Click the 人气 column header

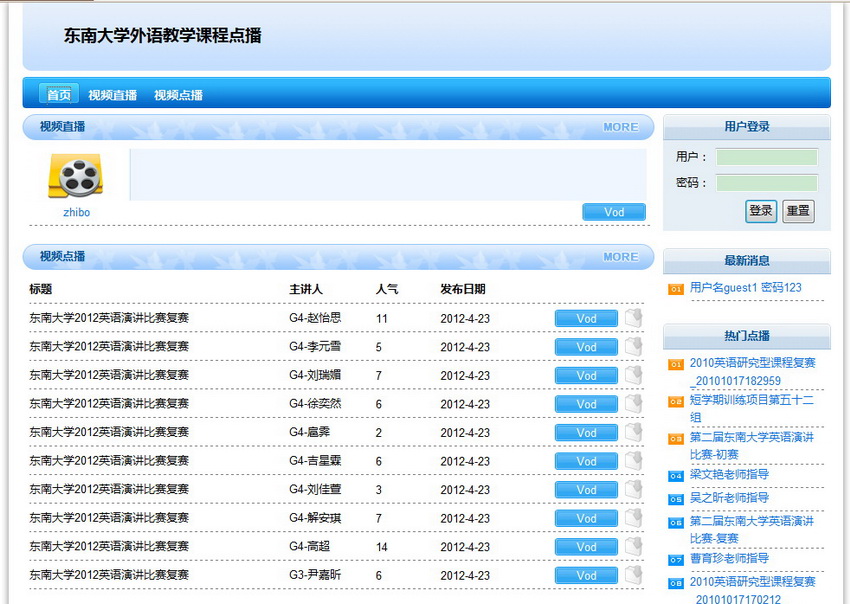tap(387, 289)
